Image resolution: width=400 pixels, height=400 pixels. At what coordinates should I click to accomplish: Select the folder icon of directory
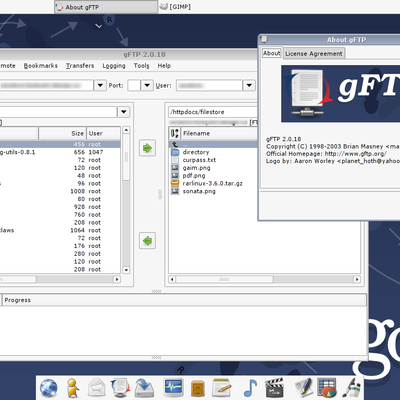[175, 152]
